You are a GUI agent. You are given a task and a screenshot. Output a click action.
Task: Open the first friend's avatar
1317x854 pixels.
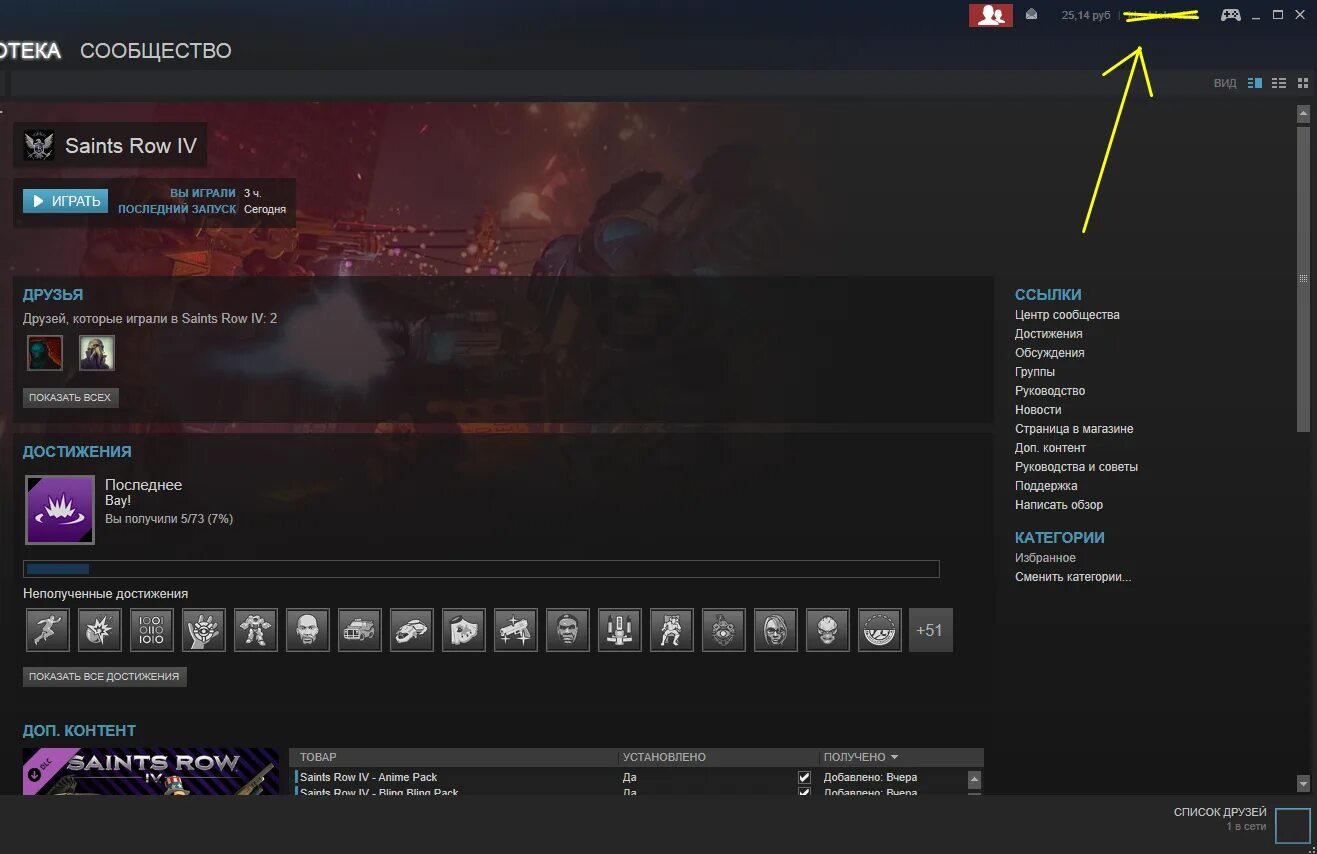pyautogui.click(x=45, y=353)
